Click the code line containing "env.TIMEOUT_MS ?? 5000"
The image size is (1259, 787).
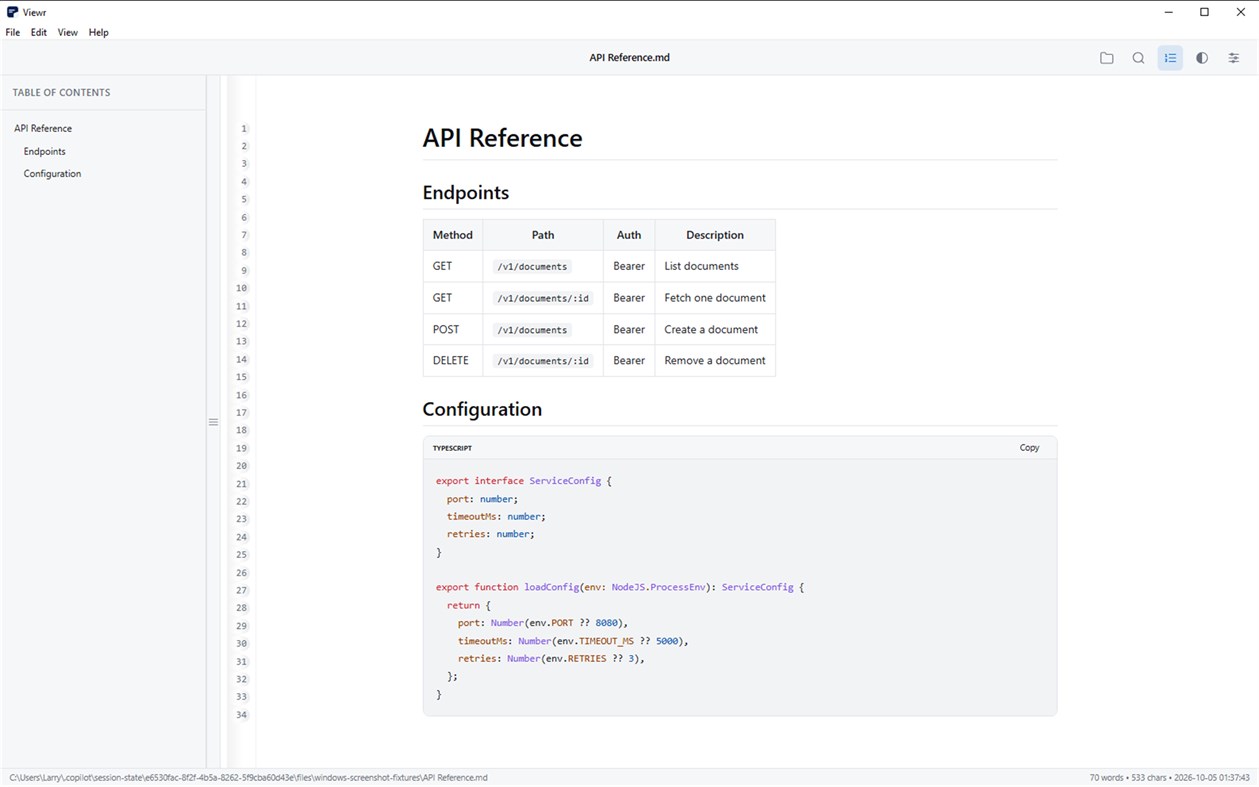(573, 641)
